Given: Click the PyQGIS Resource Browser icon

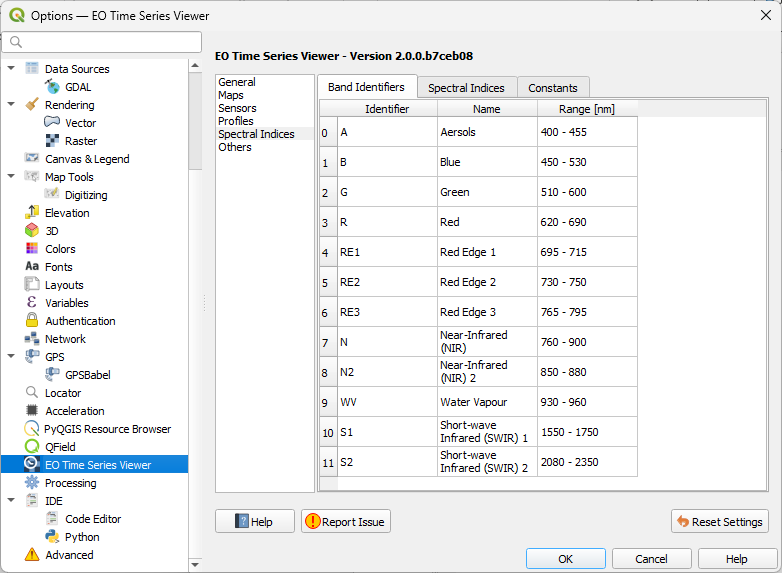Looking at the screenshot, I should coord(32,428).
